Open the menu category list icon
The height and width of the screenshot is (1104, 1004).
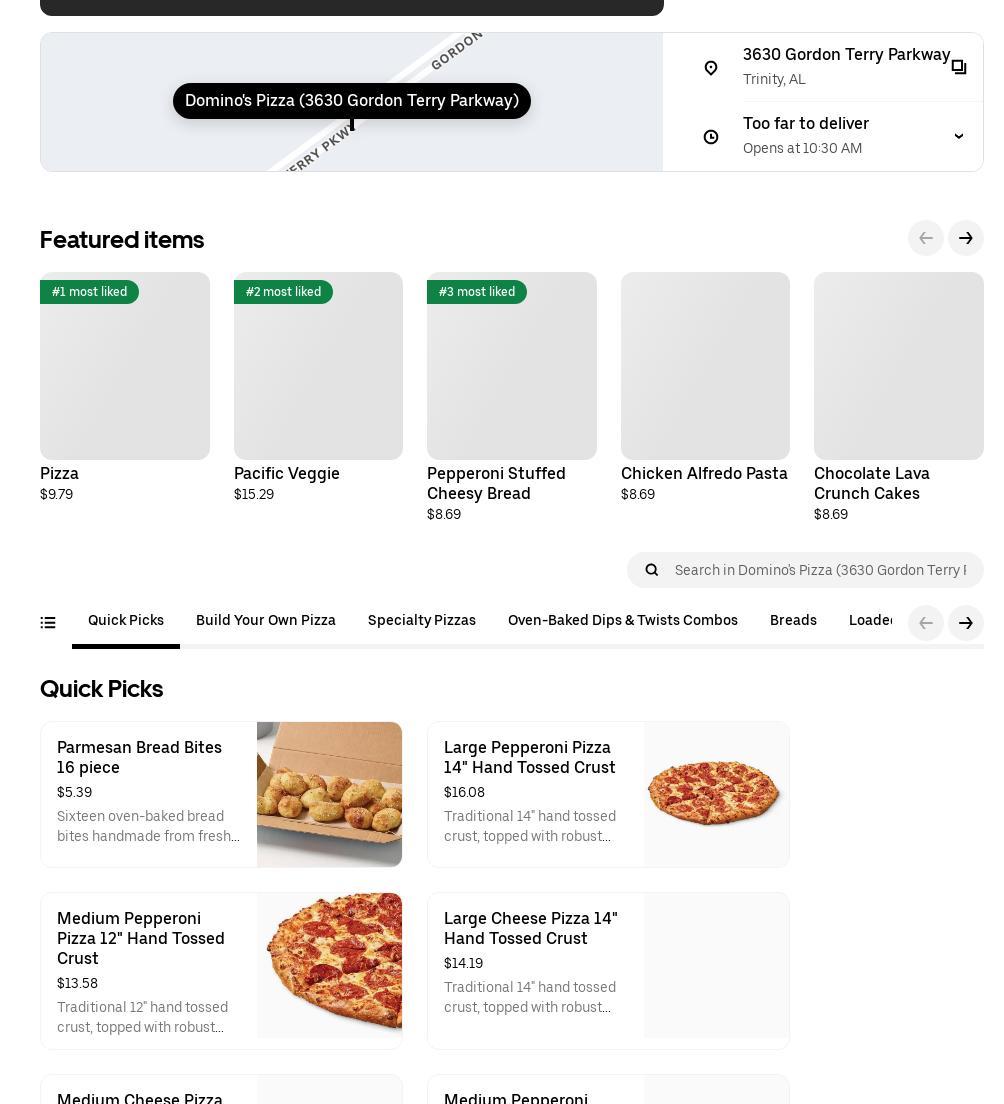point(48,622)
